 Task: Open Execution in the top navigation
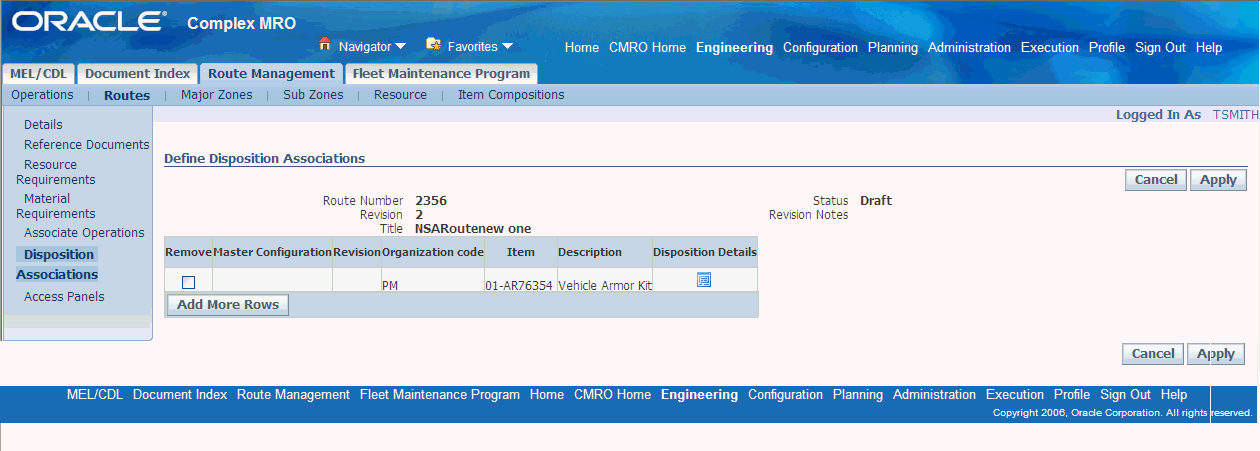pos(1050,48)
